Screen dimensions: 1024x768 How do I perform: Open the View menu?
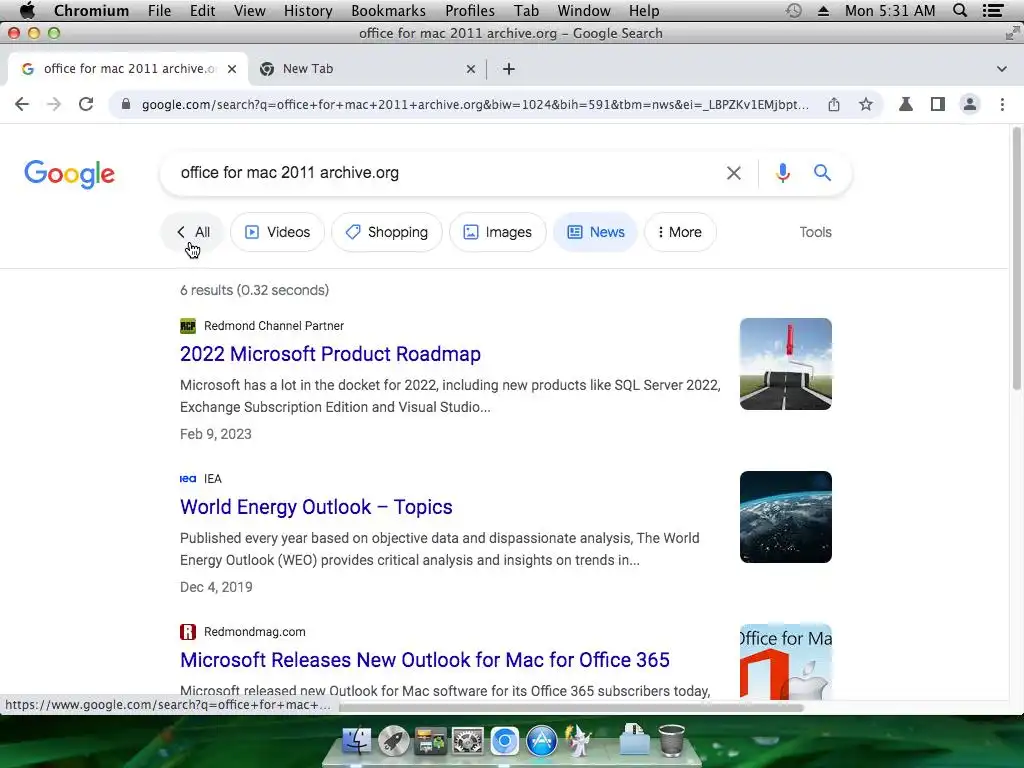point(249,11)
